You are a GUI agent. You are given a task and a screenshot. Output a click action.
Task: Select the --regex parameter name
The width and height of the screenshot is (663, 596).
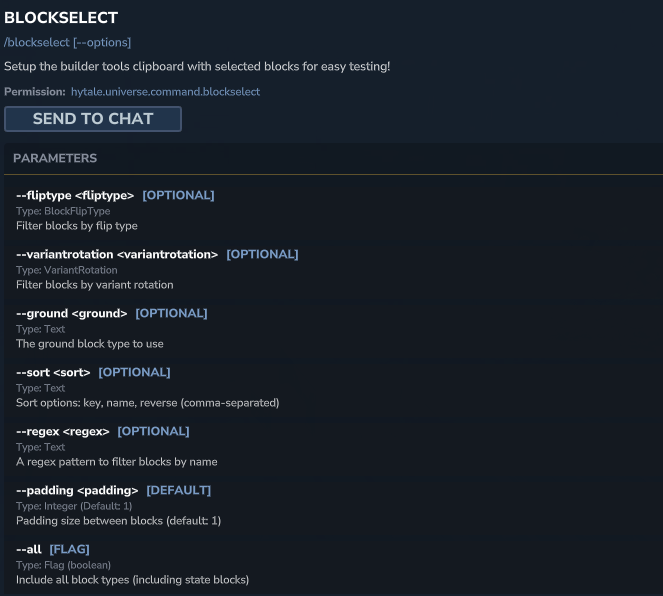tap(63, 431)
